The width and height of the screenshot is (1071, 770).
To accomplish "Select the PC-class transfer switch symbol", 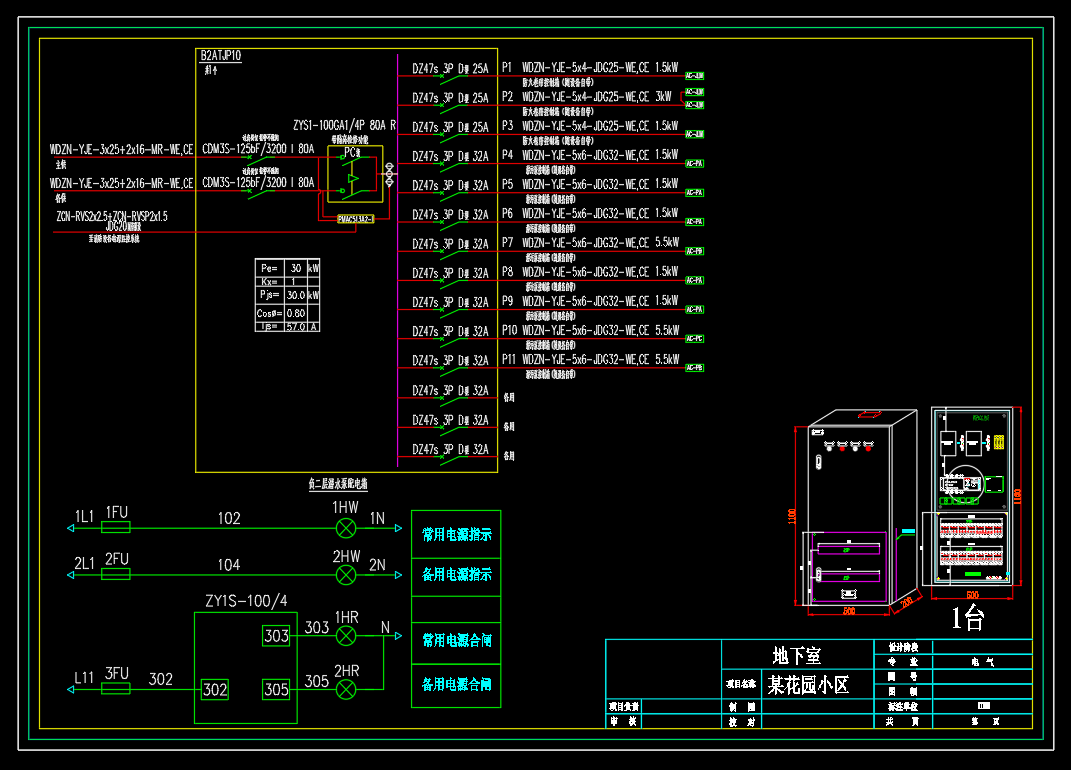I will (355, 174).
